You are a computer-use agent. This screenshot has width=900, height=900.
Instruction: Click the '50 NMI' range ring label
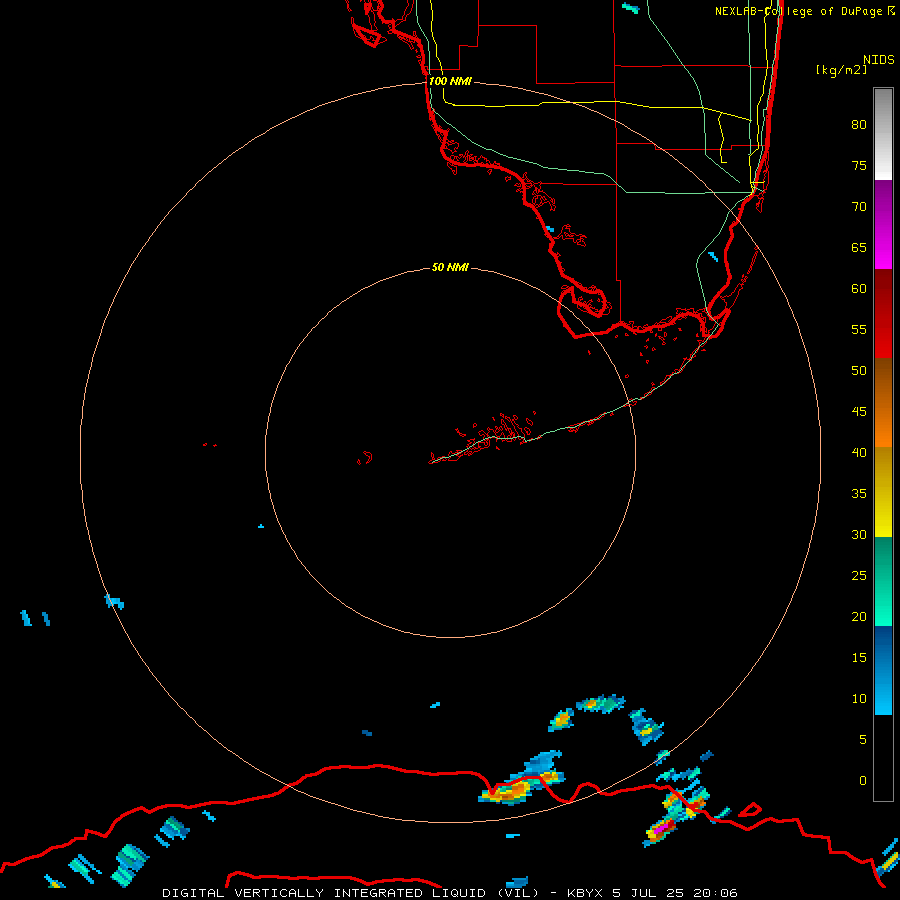[x=450, y=267]
